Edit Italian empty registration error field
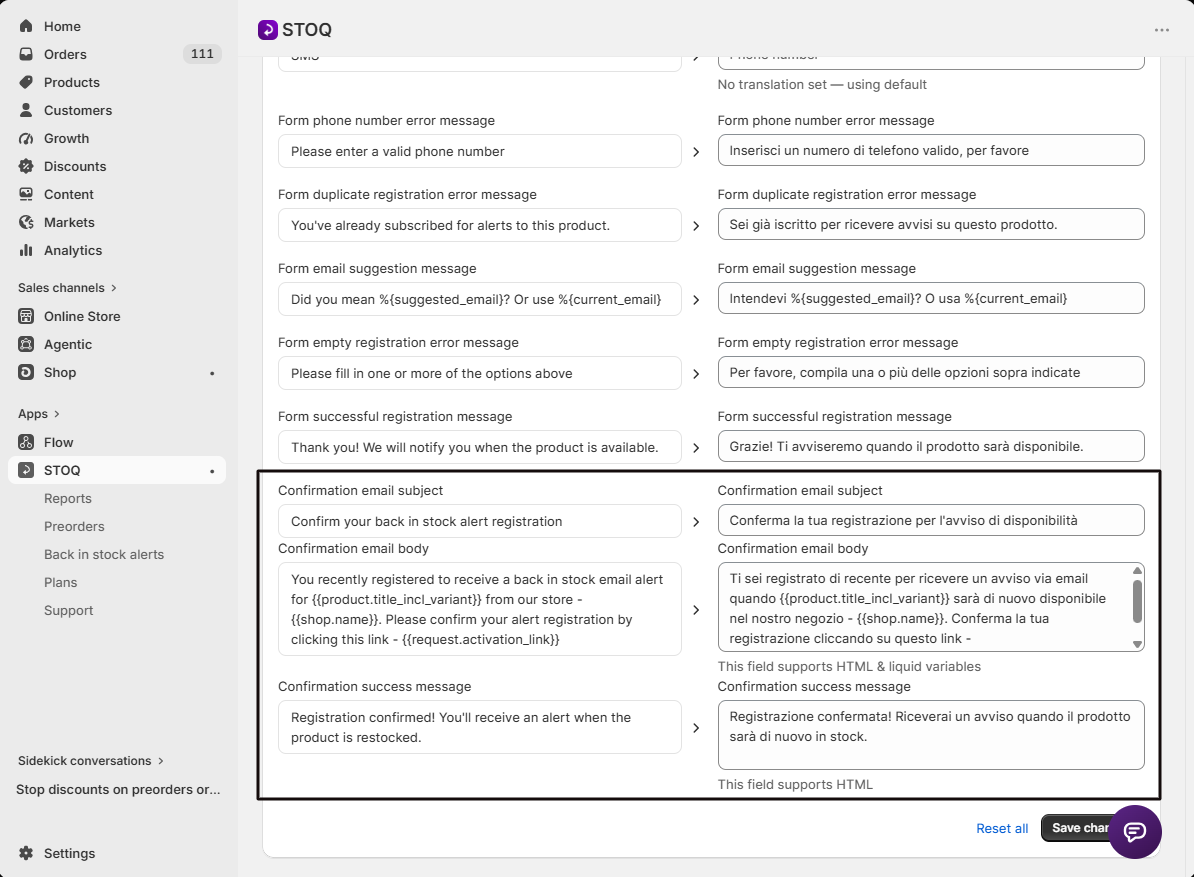This screenshot has width=1194, height=877. (931, 372)
